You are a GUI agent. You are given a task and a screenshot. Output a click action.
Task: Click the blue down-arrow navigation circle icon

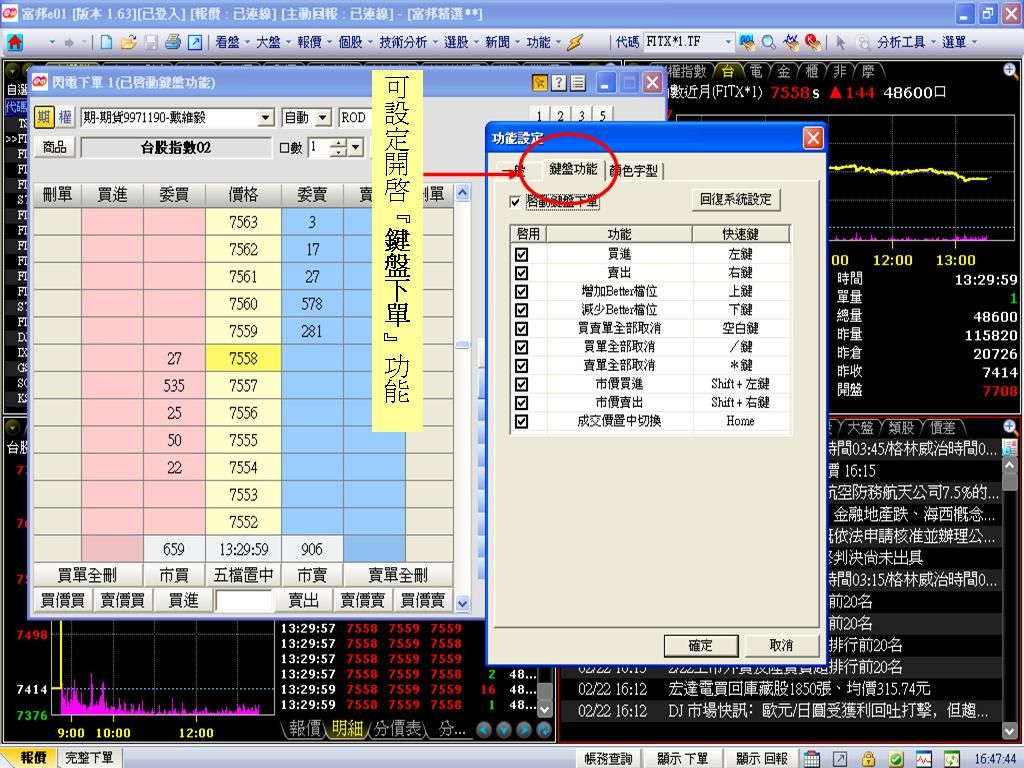point(504,729)
